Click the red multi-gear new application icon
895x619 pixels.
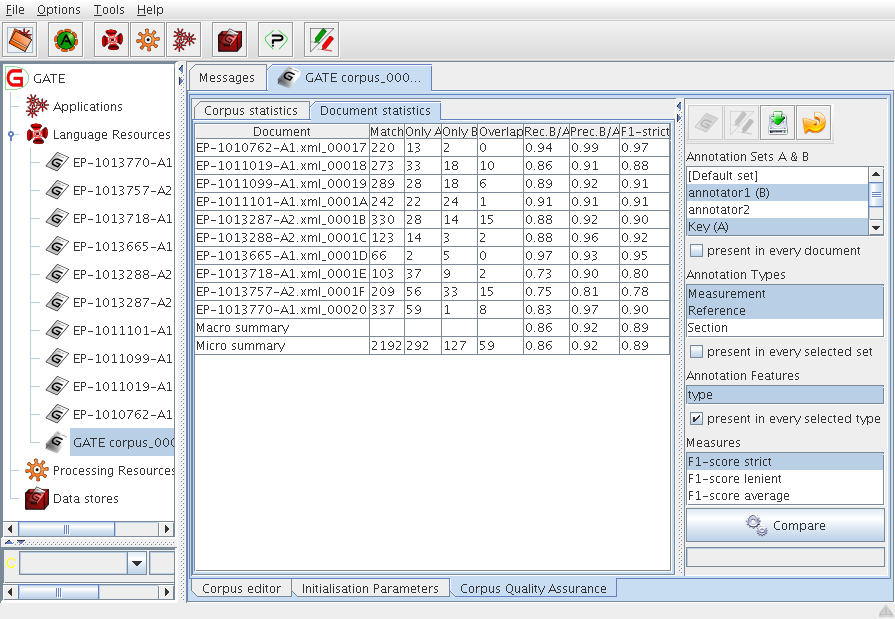pos(183,40)
